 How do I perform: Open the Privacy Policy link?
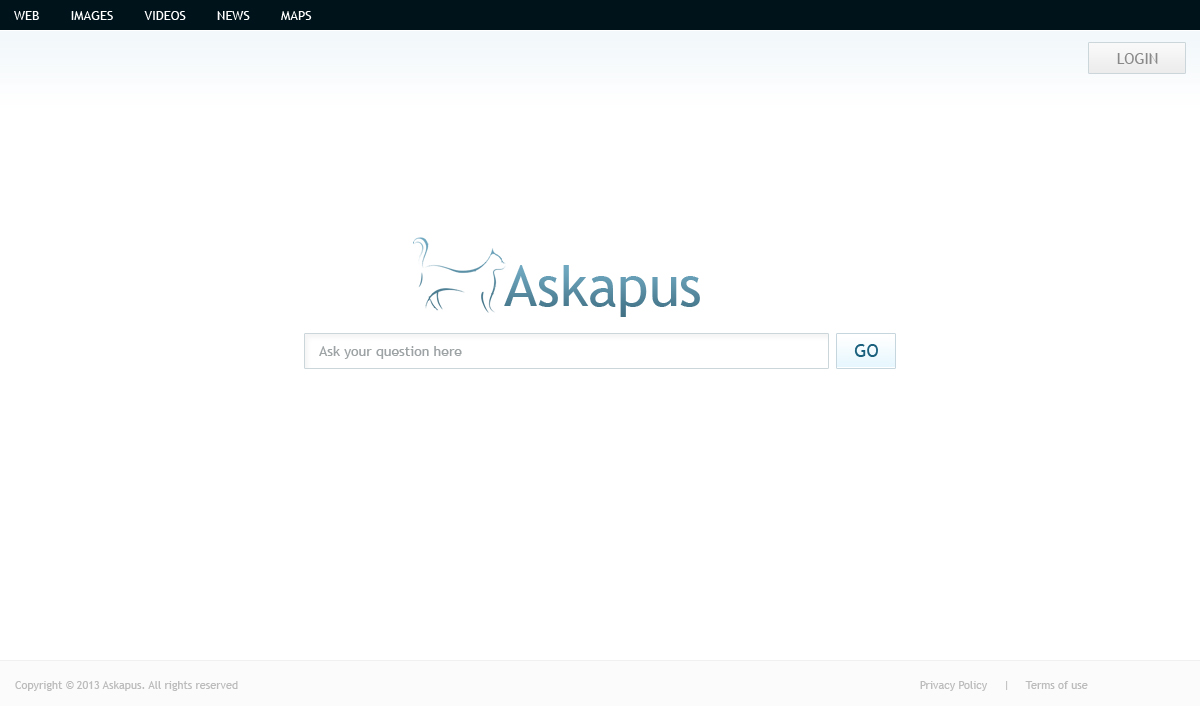click(x=953, y=685)
